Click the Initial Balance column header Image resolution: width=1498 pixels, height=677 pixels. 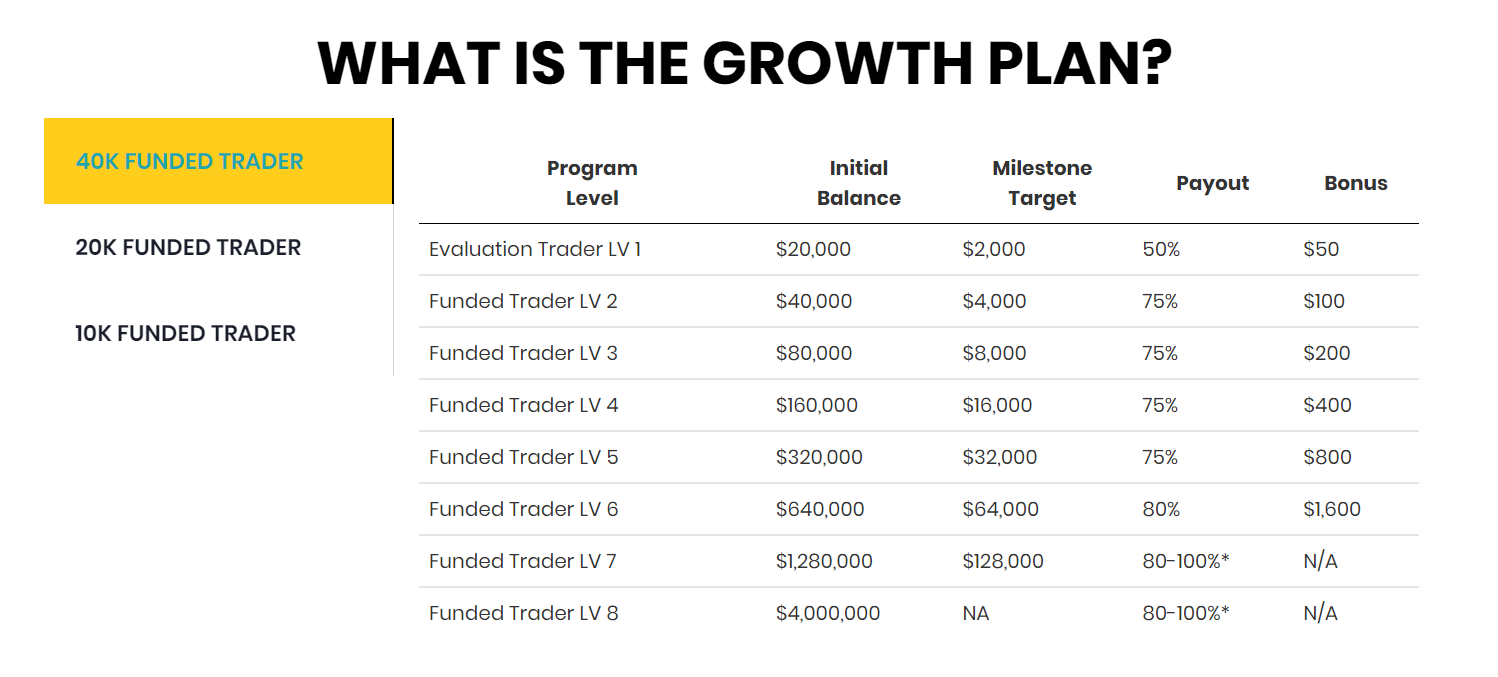pyautogui.click(x=859, y=183)
